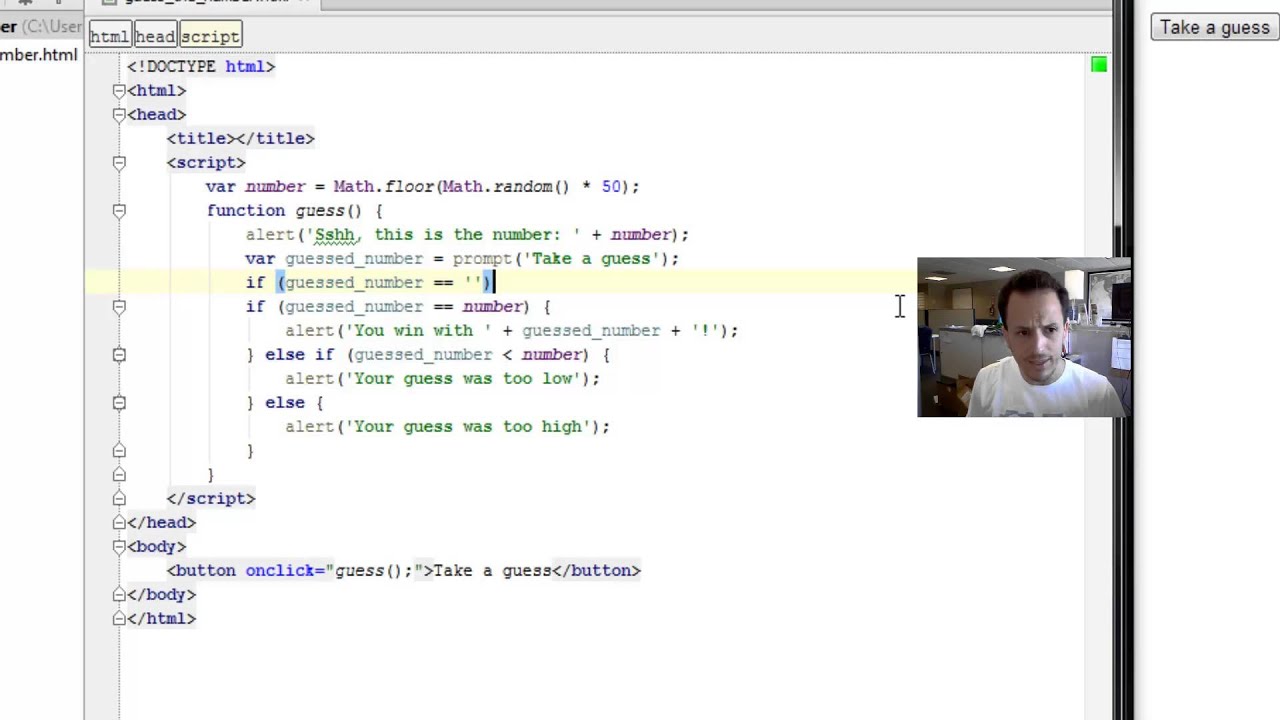Collapse the <head> tag fold marker
The height and width of the screenshot is (720, 1280).
click(119, 114)
